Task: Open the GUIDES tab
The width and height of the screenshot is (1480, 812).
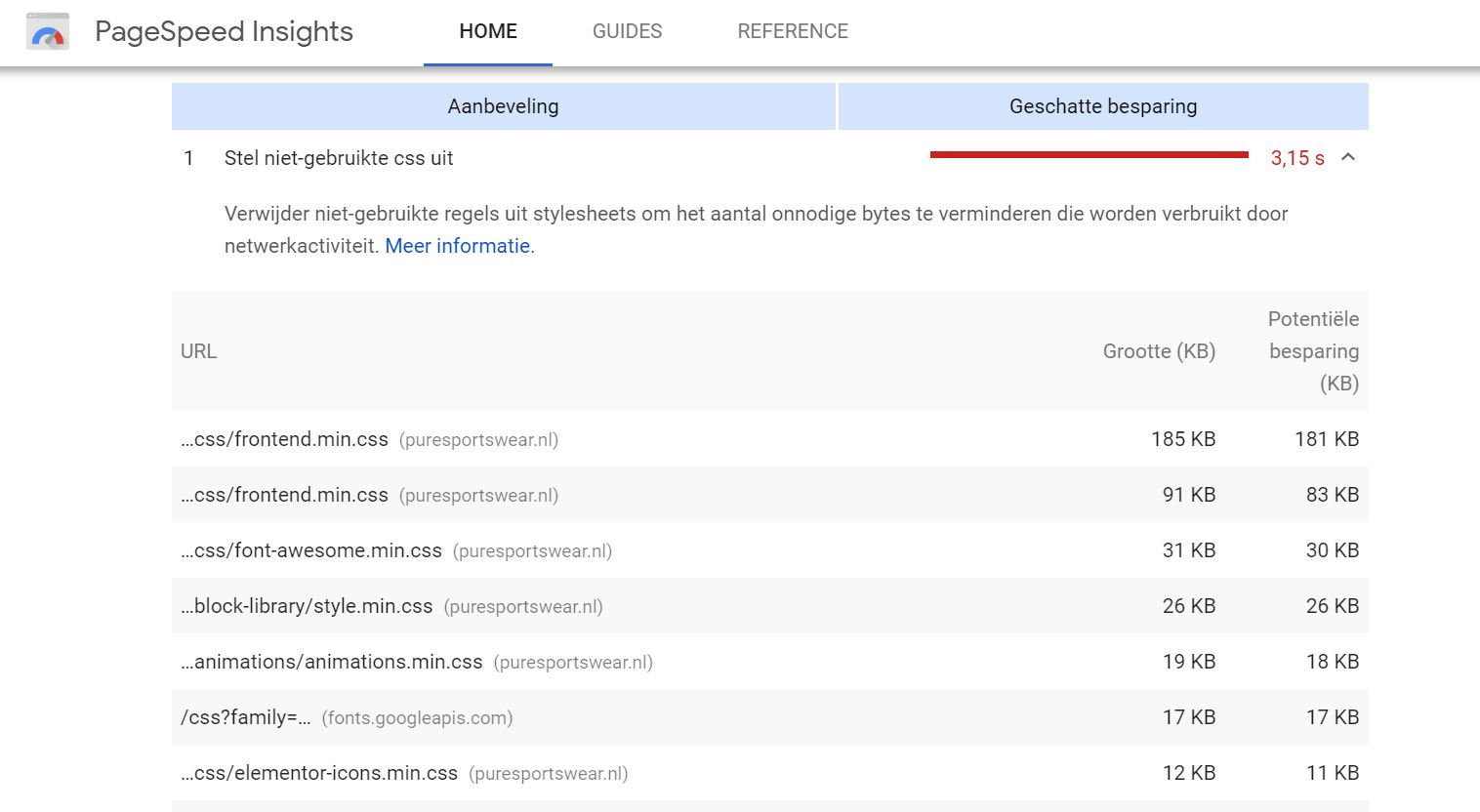Action: (627, 31)
